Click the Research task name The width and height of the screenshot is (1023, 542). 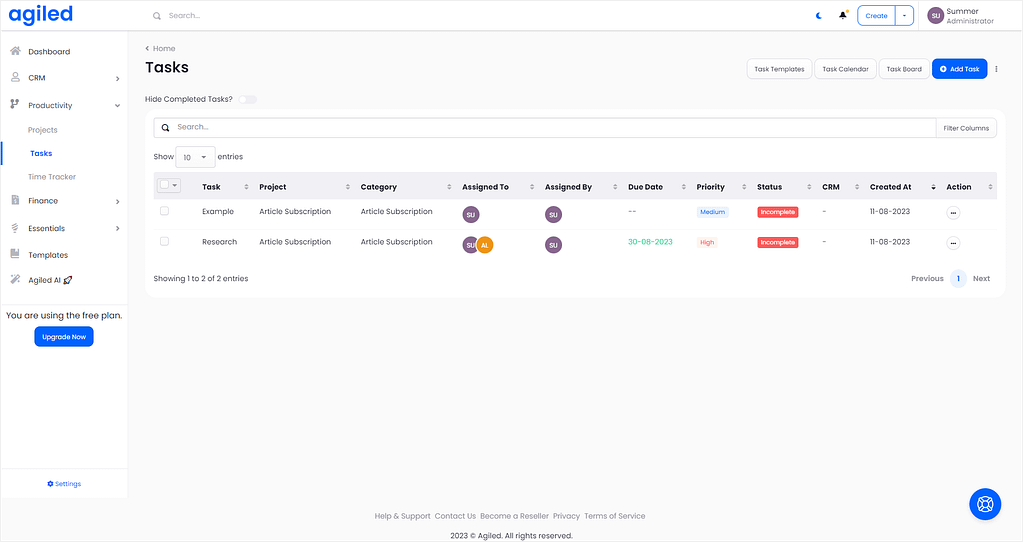tap(219, 242)
